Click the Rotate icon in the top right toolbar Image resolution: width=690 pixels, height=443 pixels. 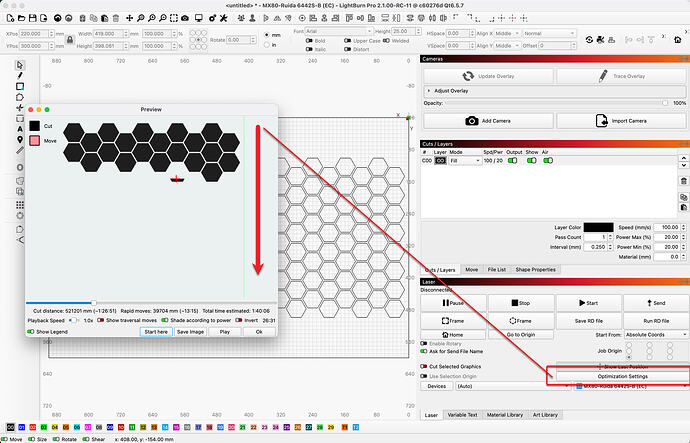pyautogui.click(x=589, y=40)
